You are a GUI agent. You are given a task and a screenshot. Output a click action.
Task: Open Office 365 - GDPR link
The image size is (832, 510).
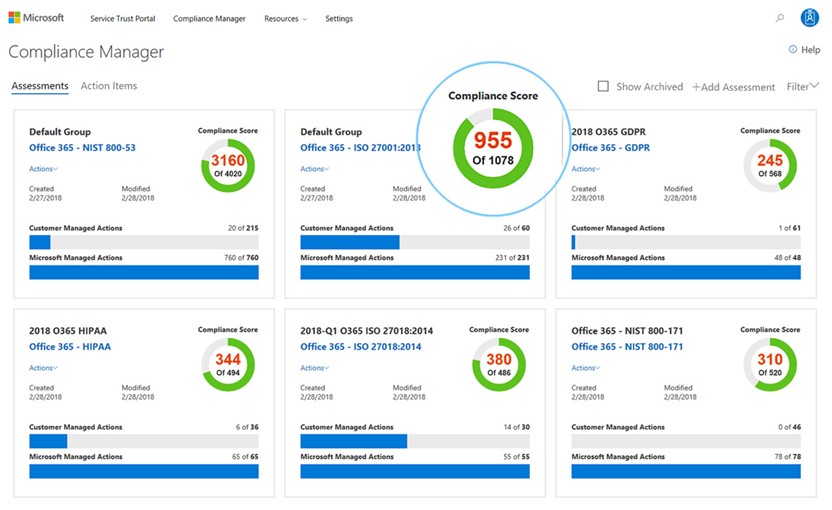(610, 148)
